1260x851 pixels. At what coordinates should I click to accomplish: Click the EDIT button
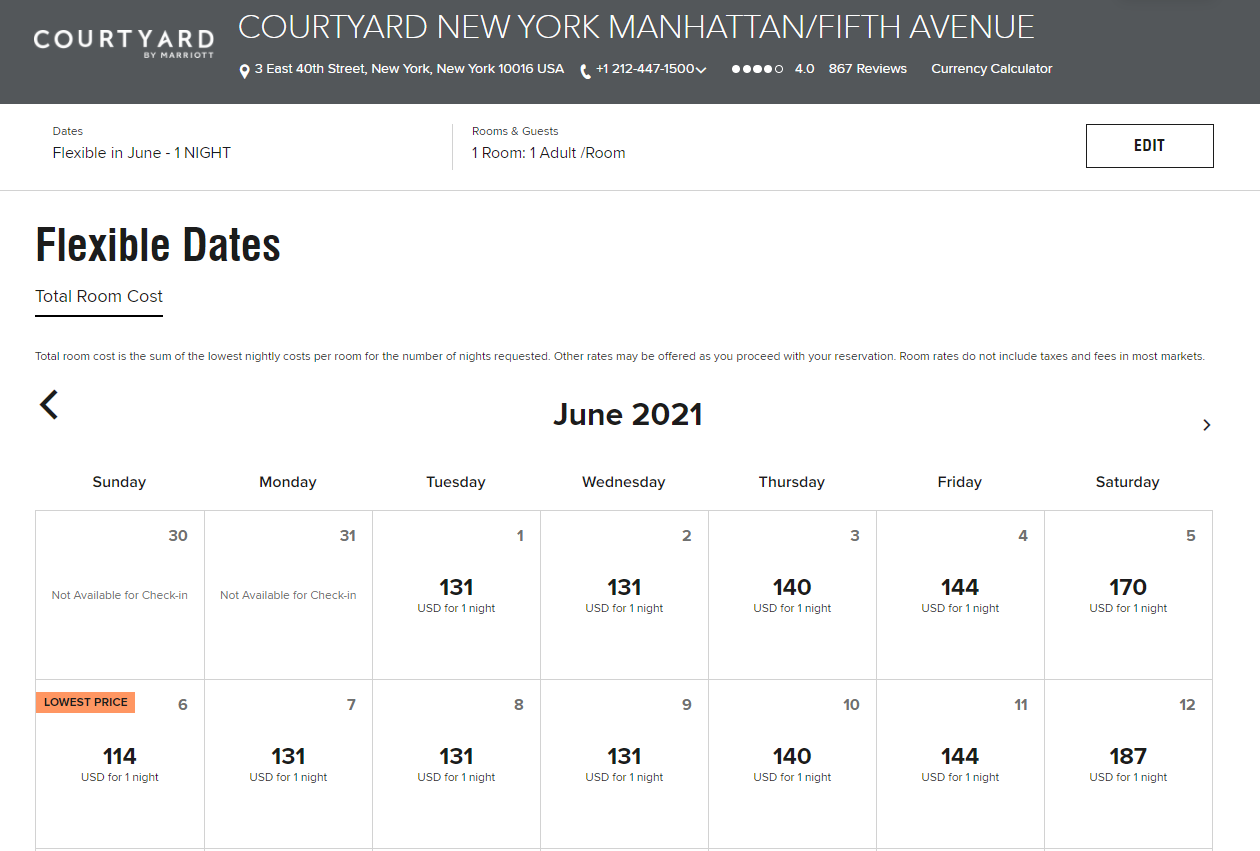1150,146
